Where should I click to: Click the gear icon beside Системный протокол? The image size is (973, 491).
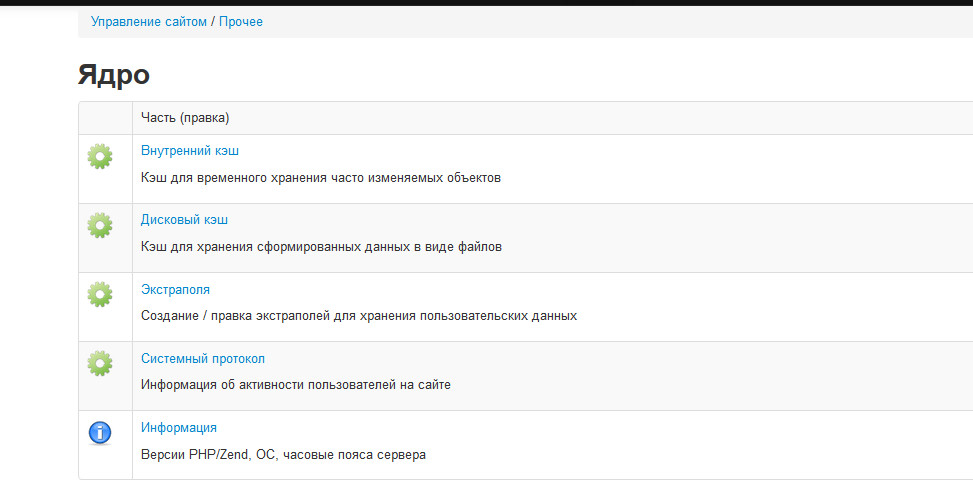coord(100,363)
